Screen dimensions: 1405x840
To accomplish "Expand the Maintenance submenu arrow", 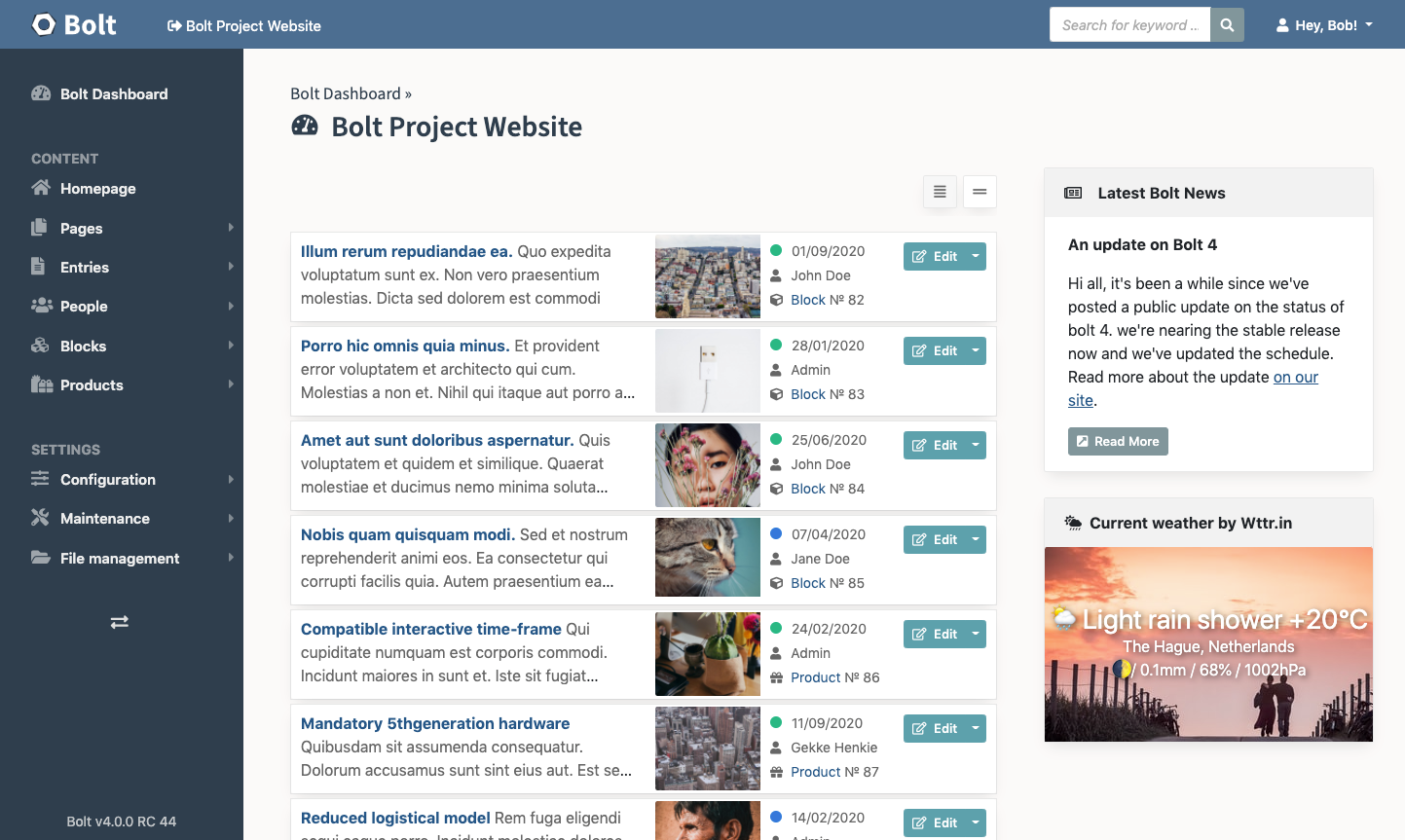I will coord(231,518).
